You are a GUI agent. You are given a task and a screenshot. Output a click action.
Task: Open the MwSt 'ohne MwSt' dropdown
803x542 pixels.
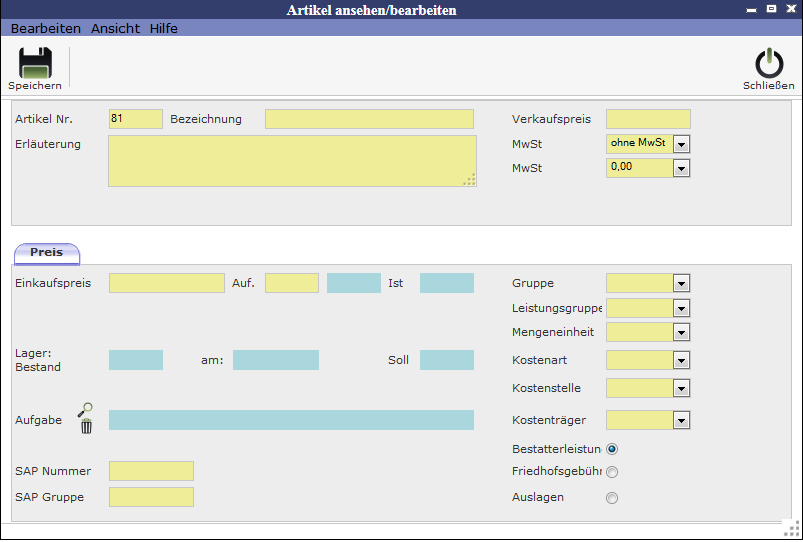[682, 144]
